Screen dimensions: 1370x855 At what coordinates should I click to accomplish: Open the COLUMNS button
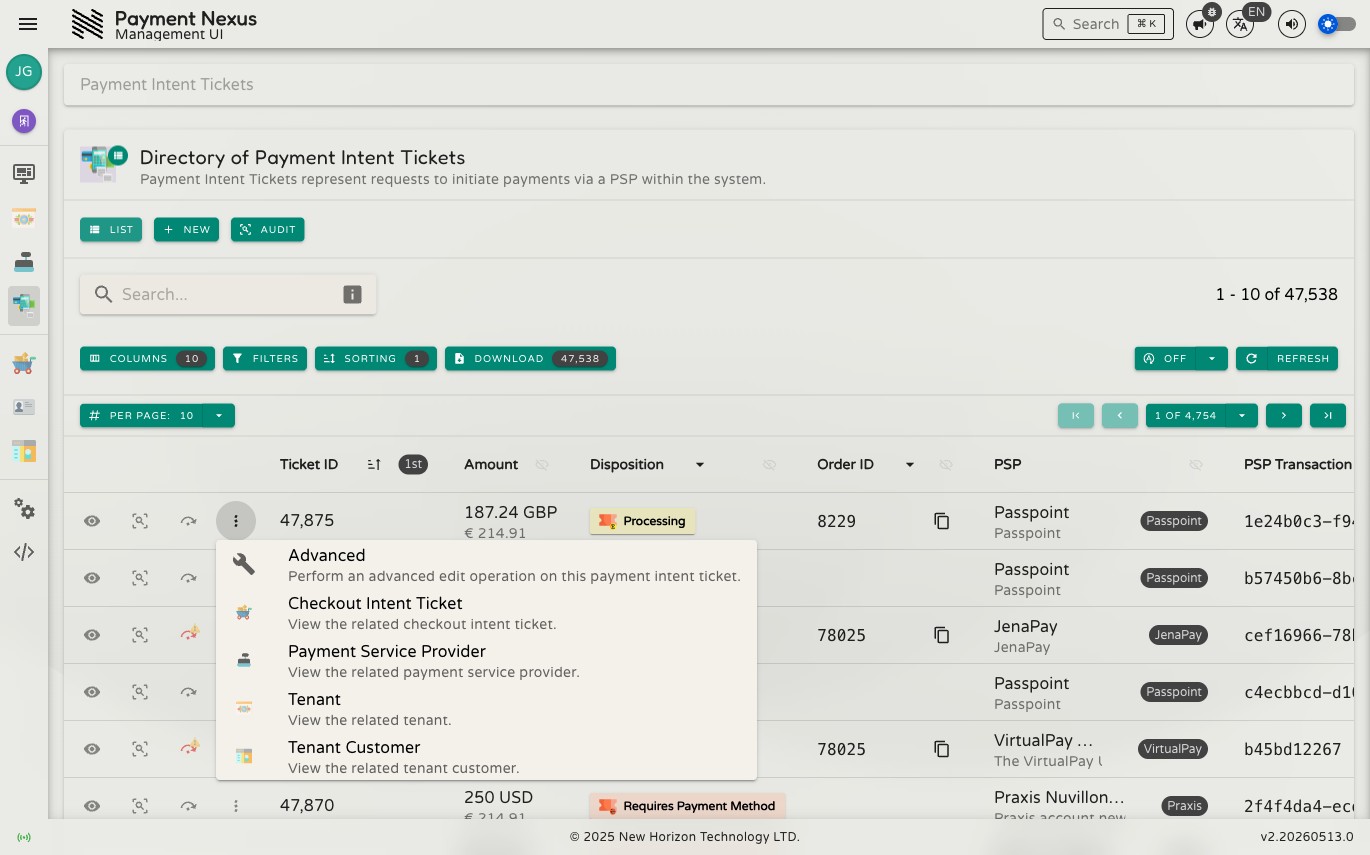[x=147, y=358]
